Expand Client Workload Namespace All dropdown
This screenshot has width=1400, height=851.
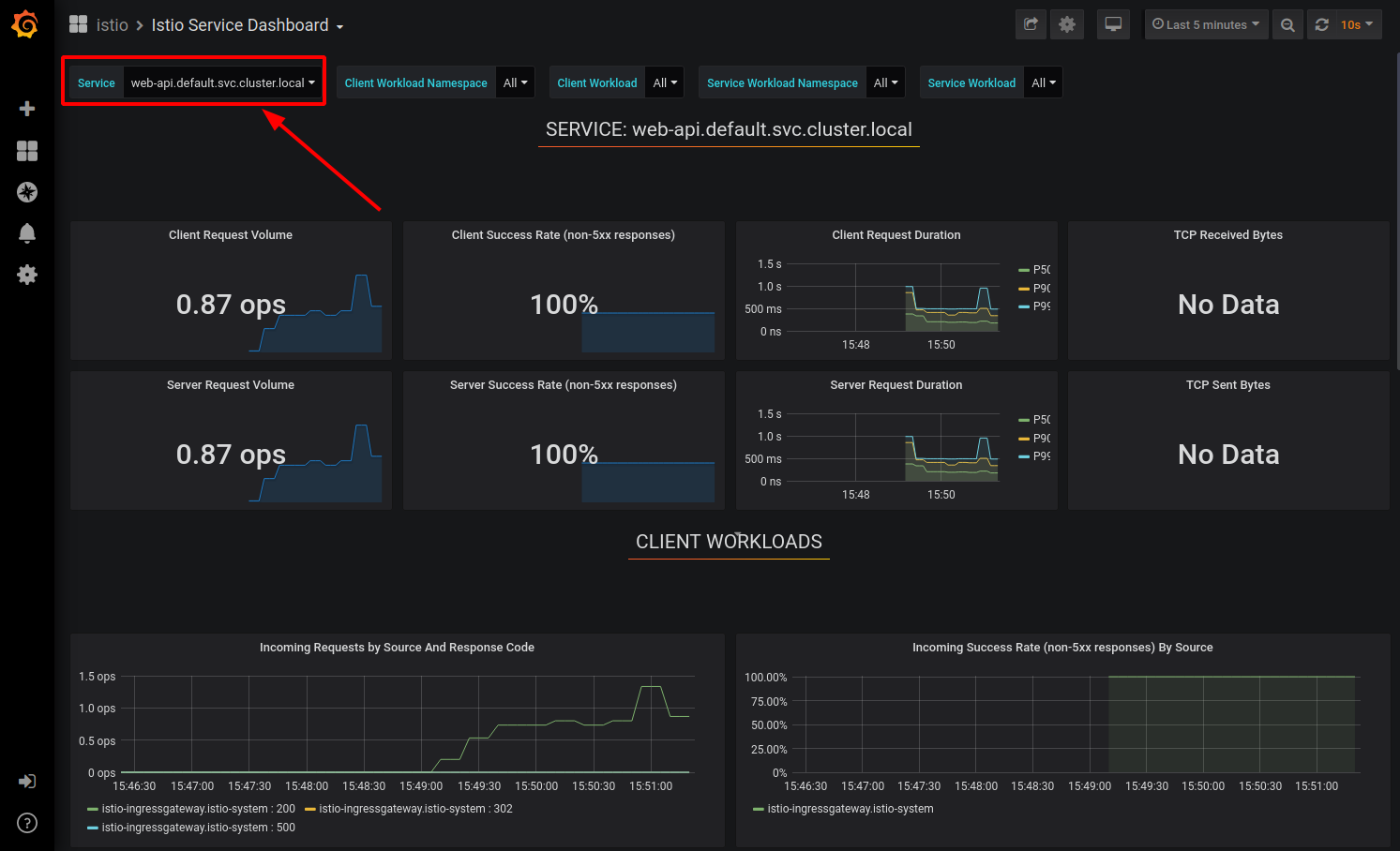(x=515, y=82)
